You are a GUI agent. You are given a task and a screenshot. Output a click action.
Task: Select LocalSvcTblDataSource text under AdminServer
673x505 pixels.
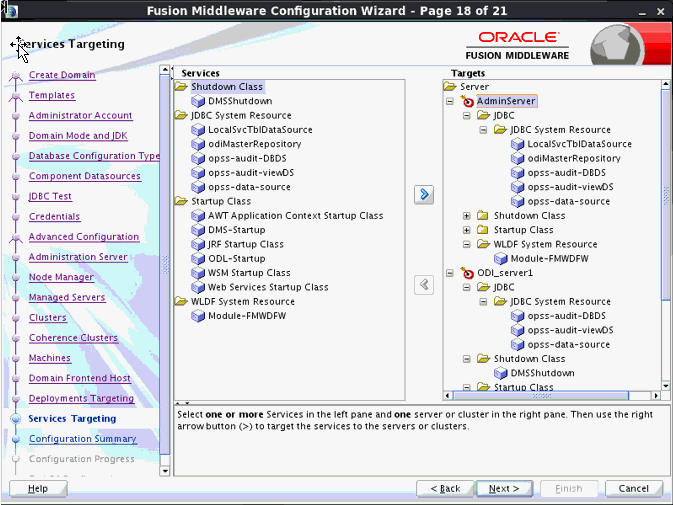pos(579,144)
